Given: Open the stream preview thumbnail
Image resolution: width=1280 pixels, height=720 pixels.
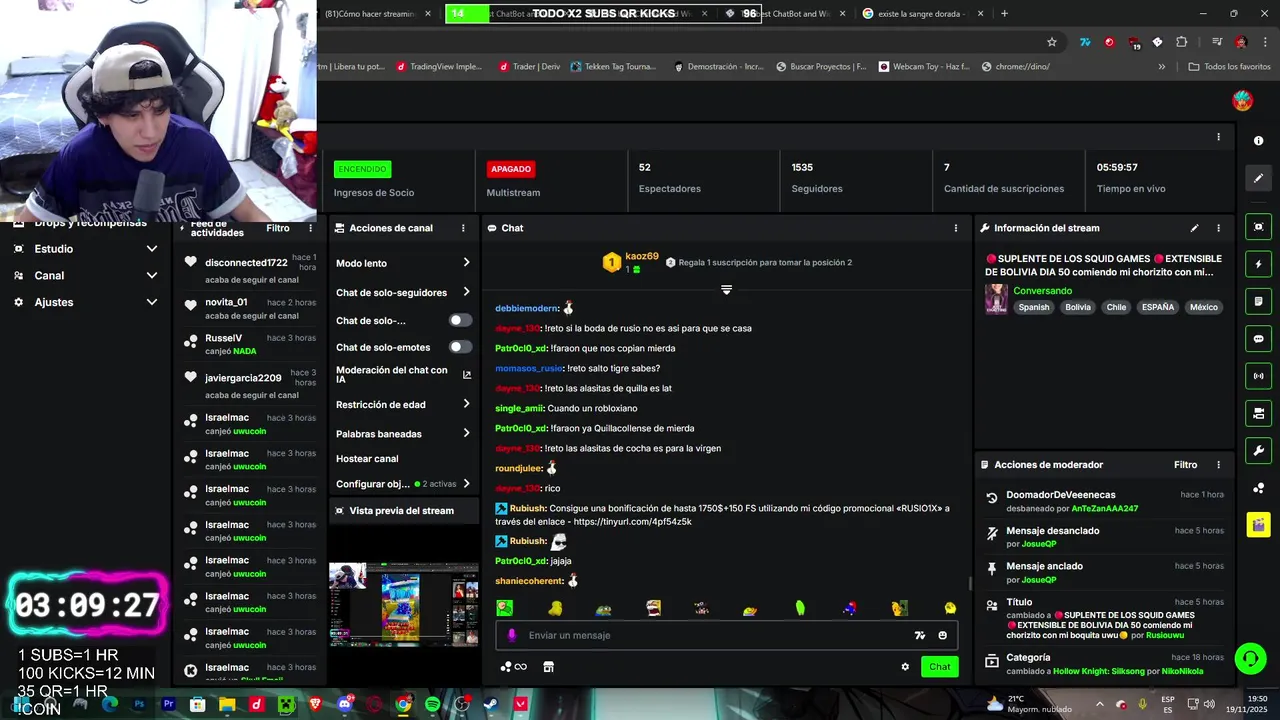Looking at the screenshot, I should pos(404,604).
